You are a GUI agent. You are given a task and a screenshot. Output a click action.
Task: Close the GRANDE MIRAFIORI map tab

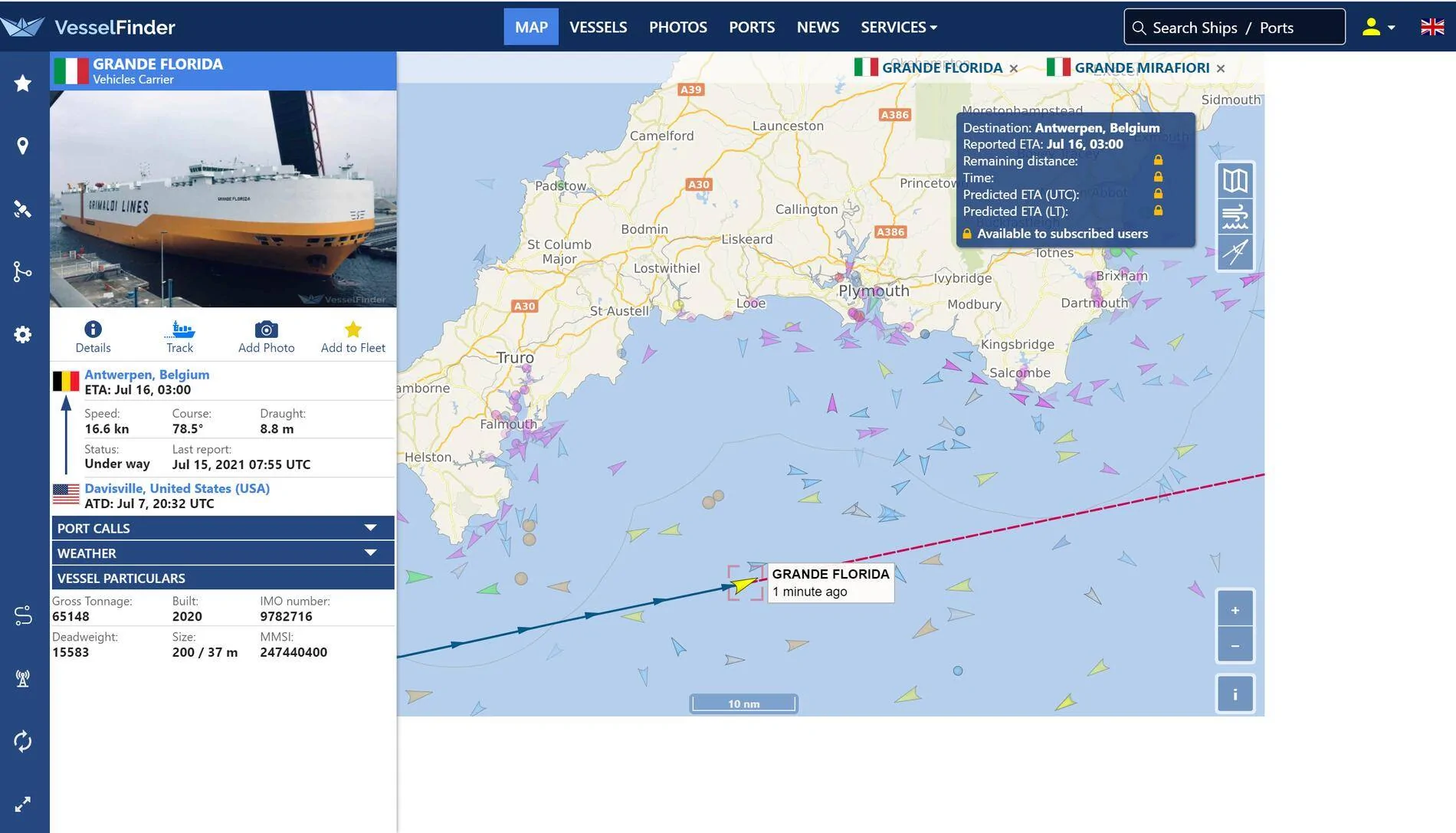pos(1221,68)
